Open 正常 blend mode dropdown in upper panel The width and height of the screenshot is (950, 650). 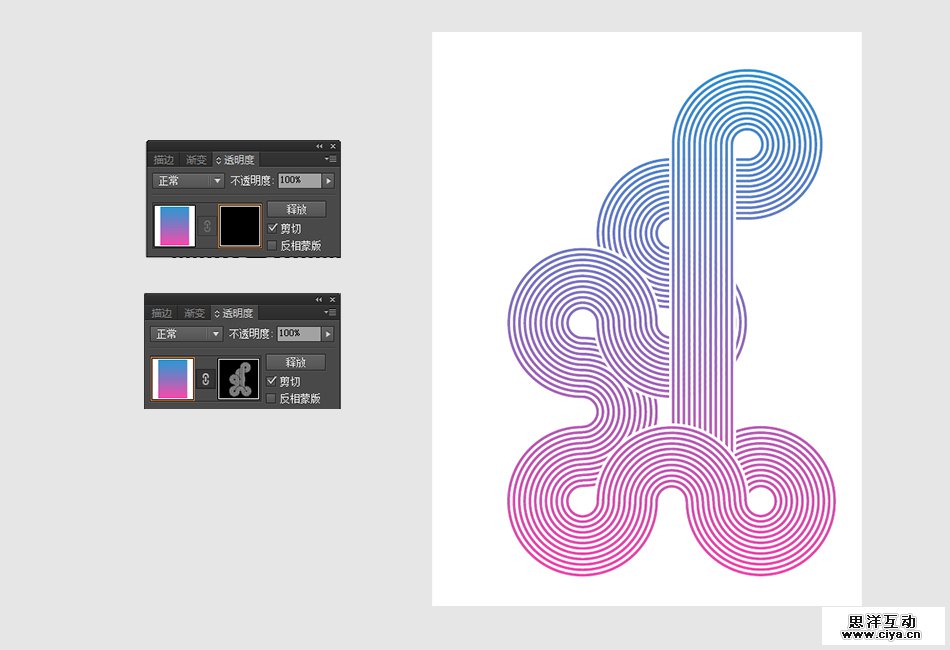click(x=188, y=181)
